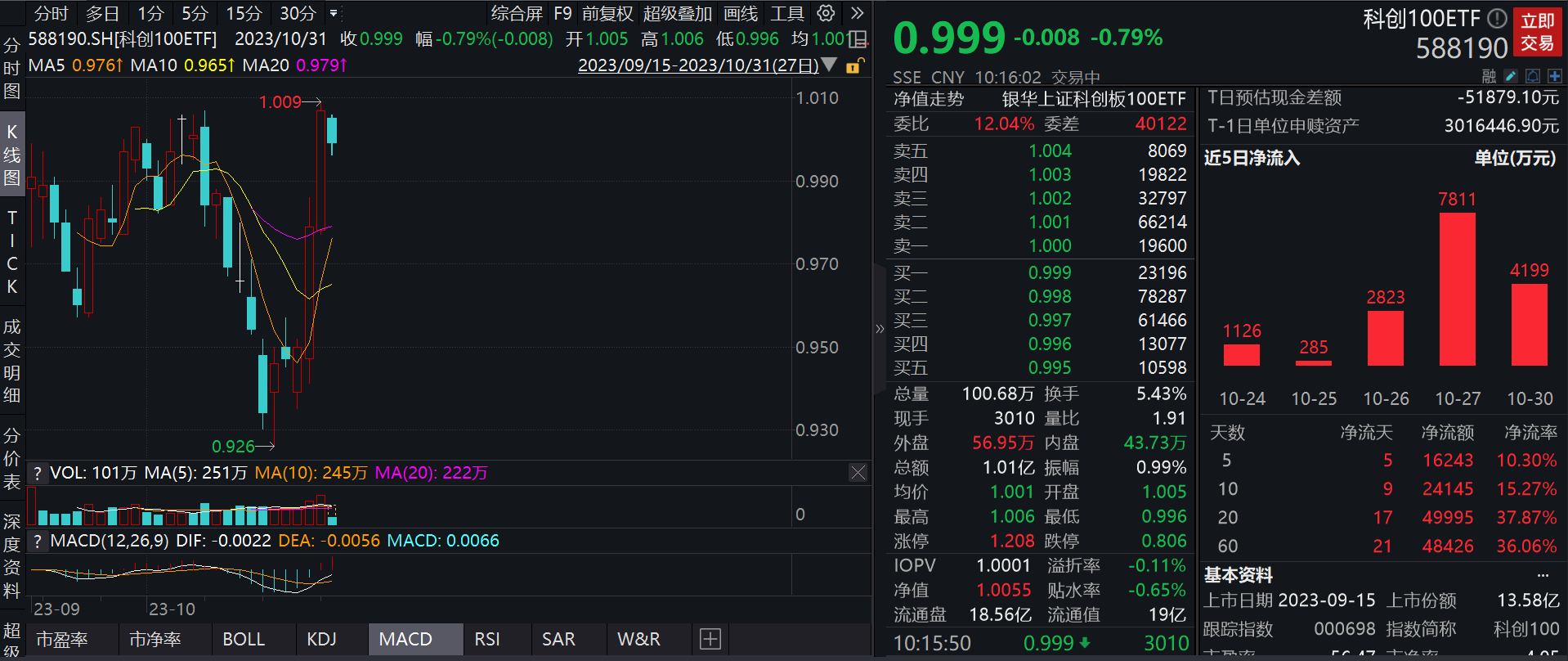Image resolution: width=1568 pixels, height=661 pixels.
Task: Select the 5分 chart interval
Action: tap(195, 13)
